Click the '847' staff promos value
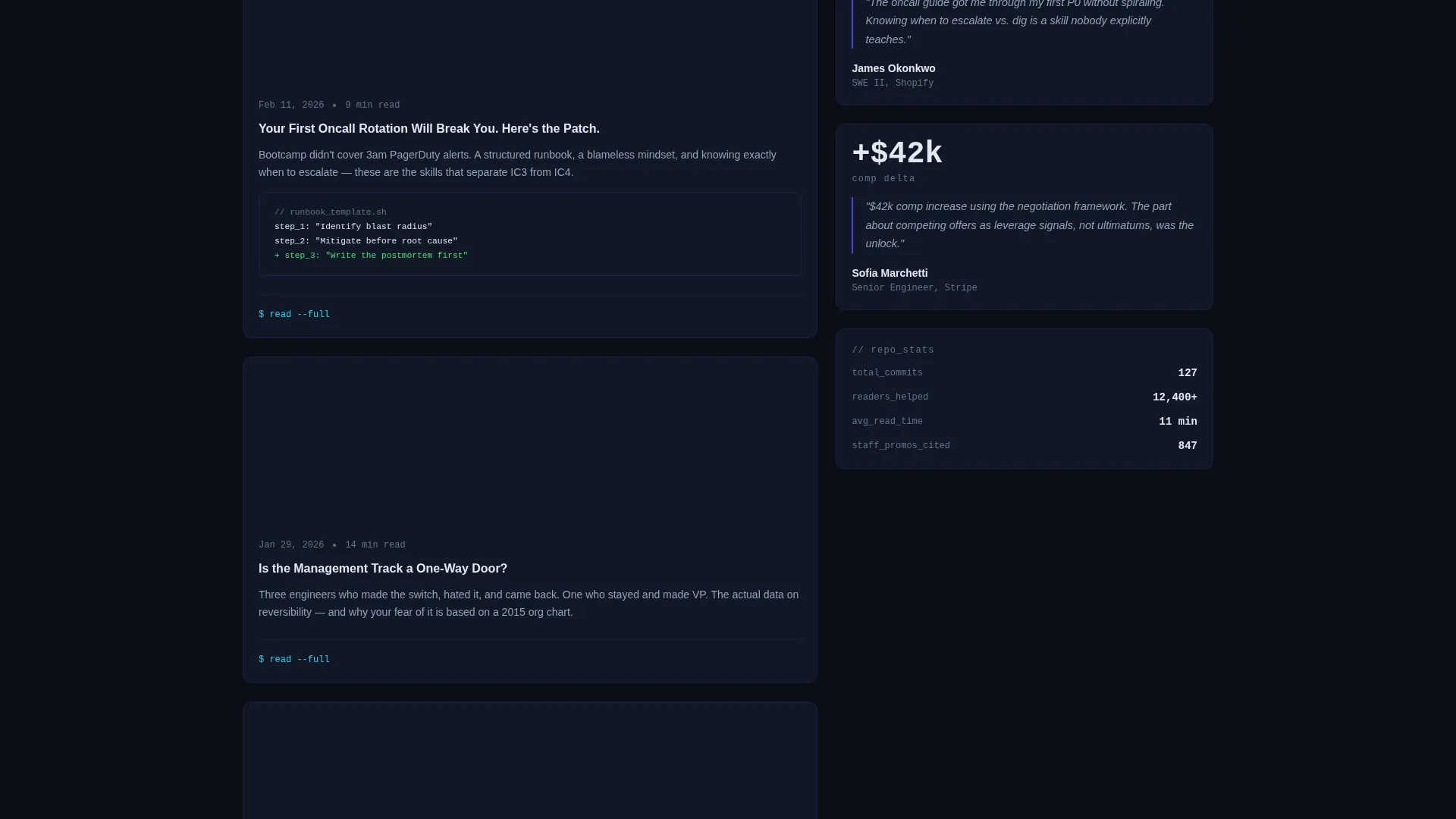The image size is (1456, 819). click(1188, 446)
